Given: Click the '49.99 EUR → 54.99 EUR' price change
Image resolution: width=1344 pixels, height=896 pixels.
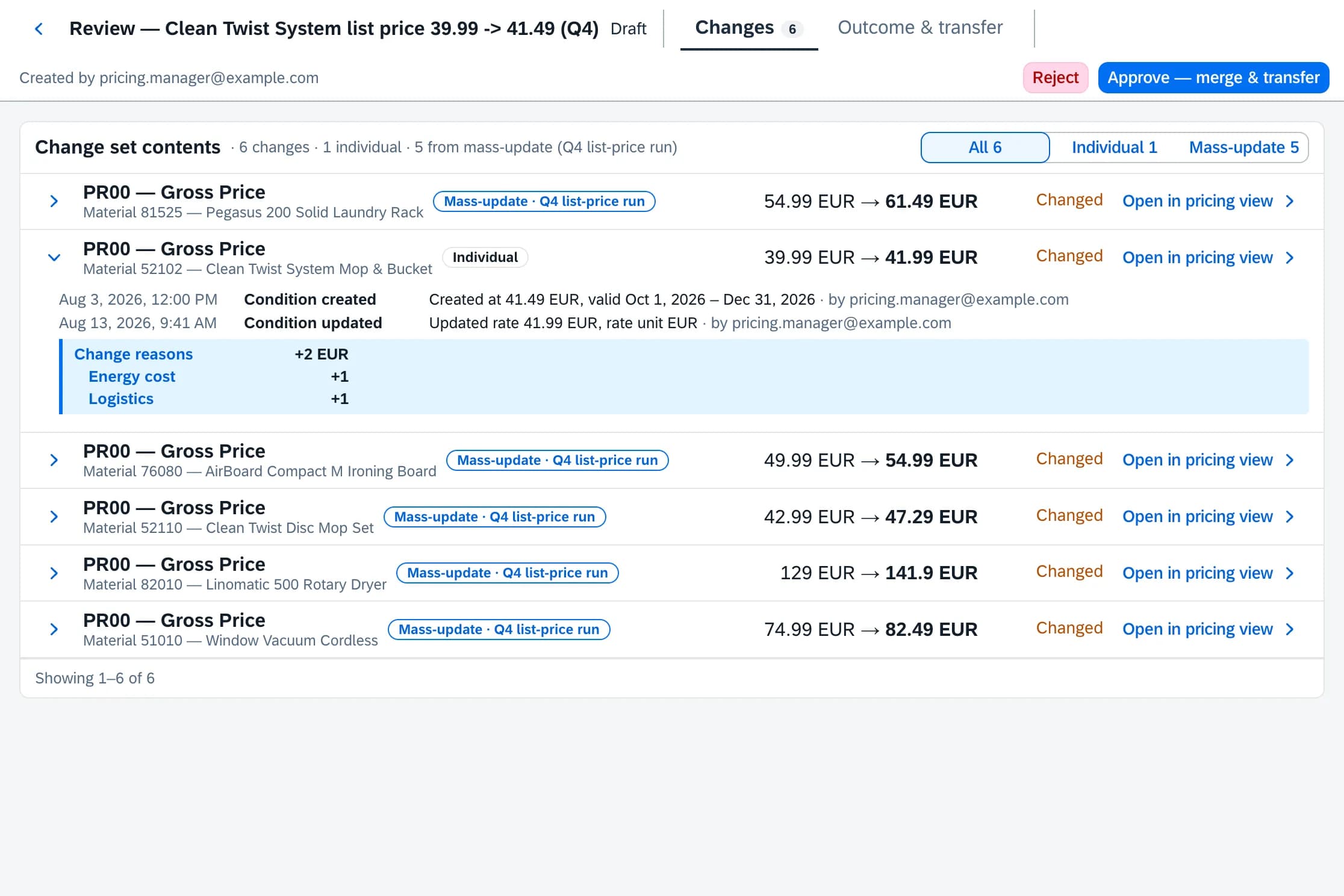Looking at the screenshot, I should click(871, 460).
